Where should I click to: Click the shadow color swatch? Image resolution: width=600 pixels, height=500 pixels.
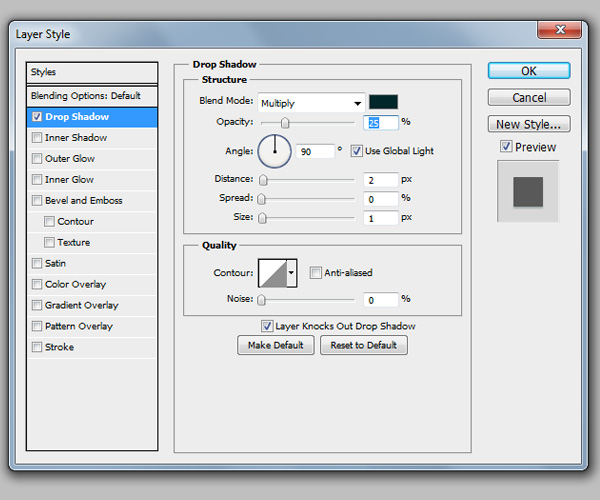(x=383, y=102)
